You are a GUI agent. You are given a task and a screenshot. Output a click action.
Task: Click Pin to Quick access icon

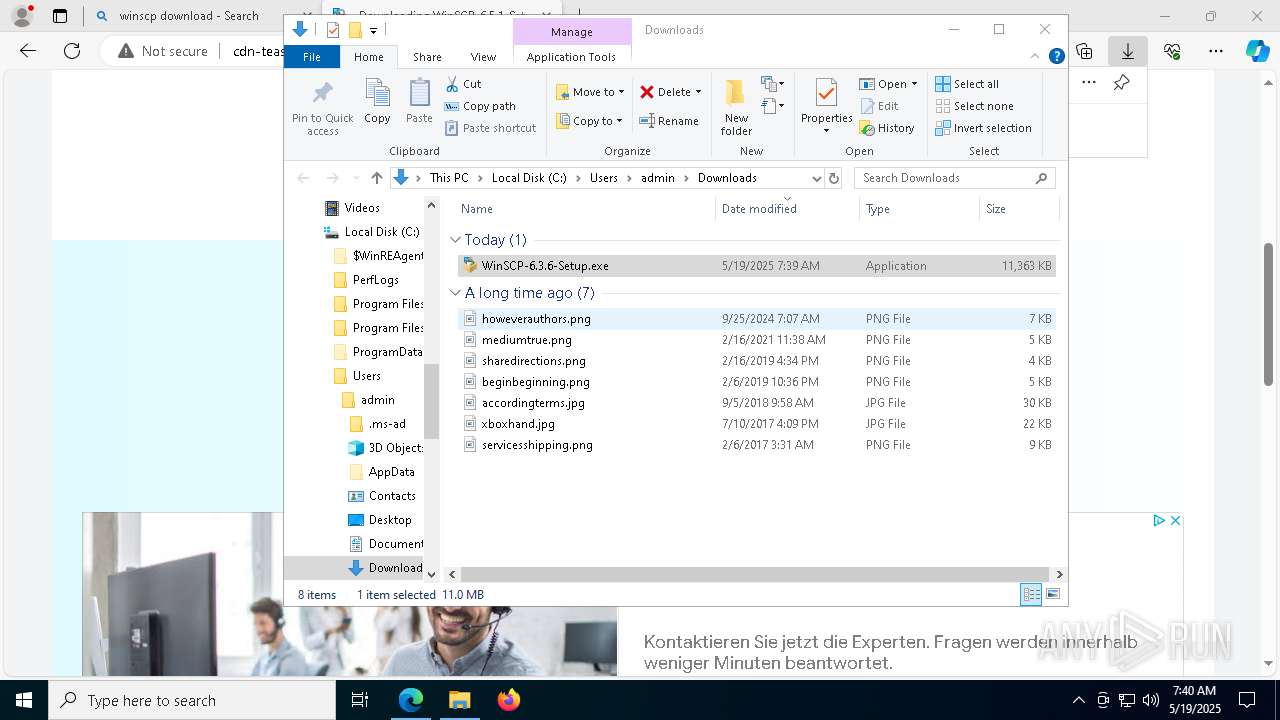(322, 93)
